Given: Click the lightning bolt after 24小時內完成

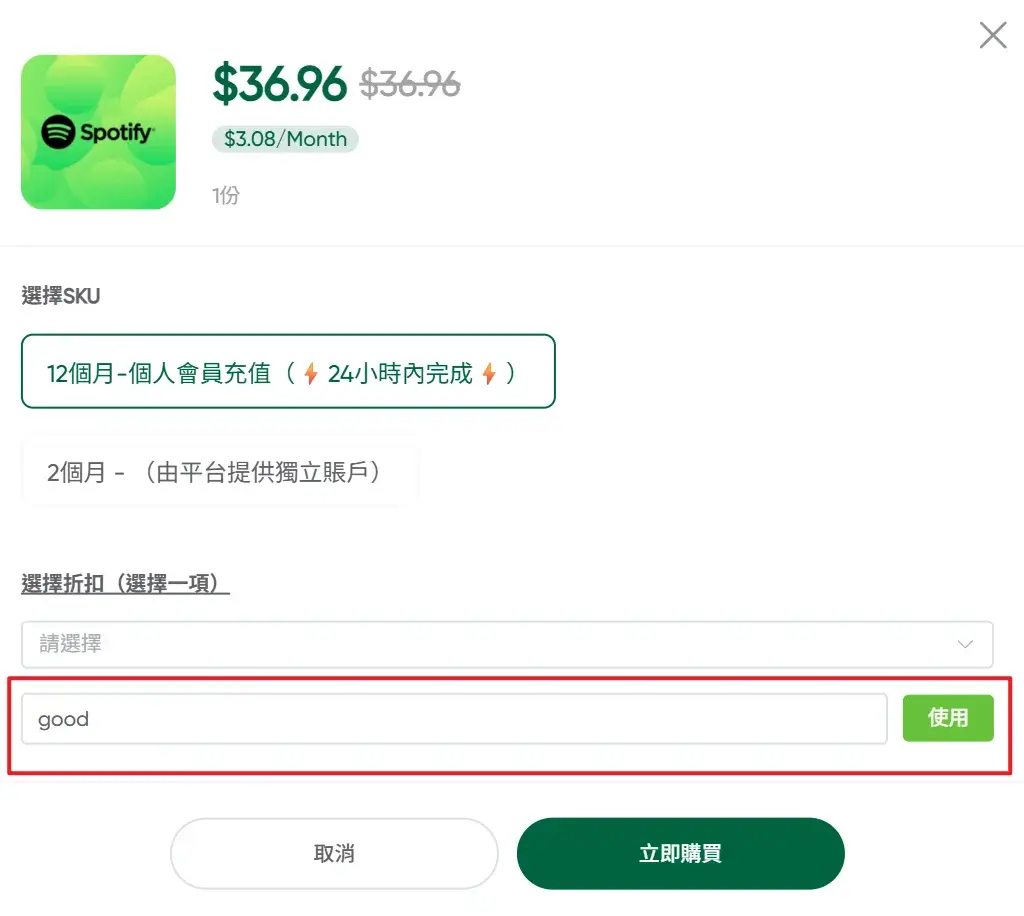Looking at the screenshot, I should point(489,374).
